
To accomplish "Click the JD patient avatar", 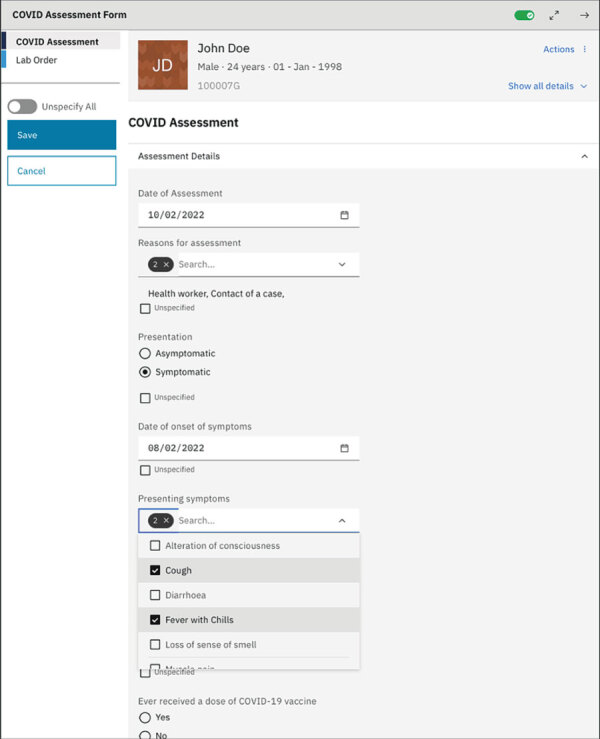I will pyautogui.click(x=162, y=65).
